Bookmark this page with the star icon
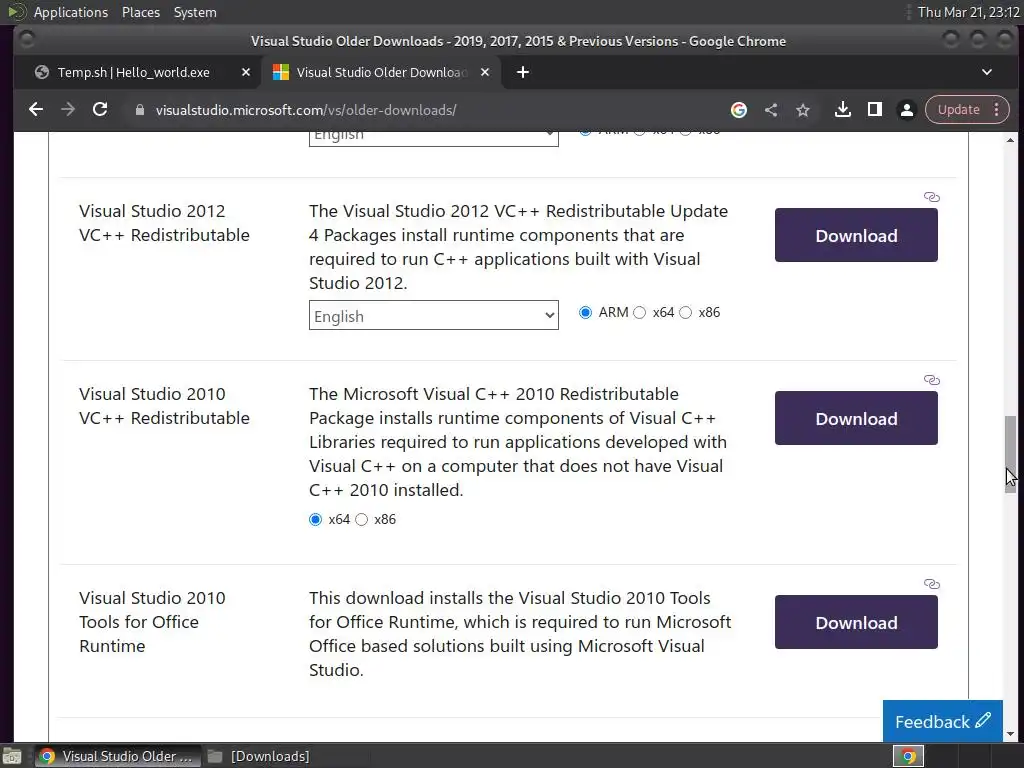The image size is (1024, 768). pyautogui.click(x=803, y=110)
